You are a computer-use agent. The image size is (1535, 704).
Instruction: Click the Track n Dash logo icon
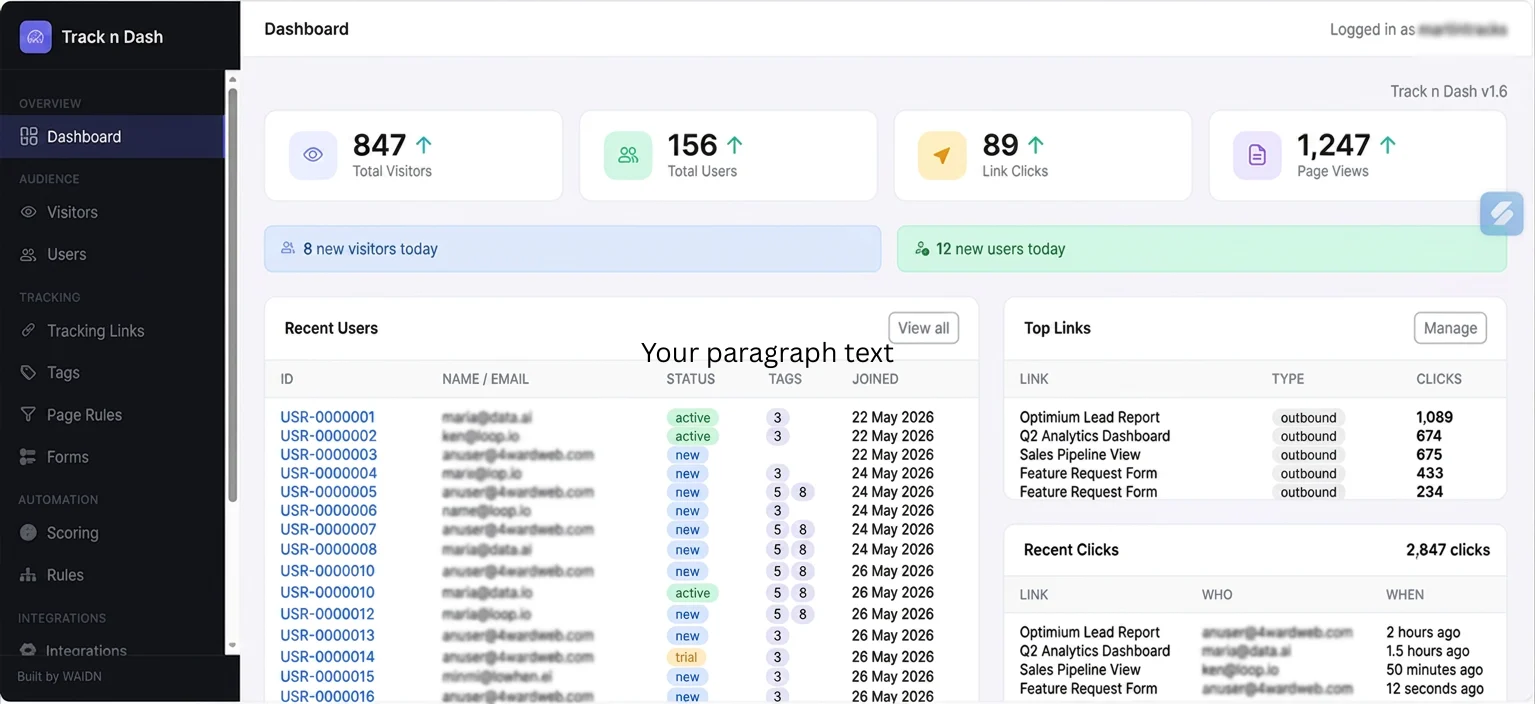pos(35,37)
